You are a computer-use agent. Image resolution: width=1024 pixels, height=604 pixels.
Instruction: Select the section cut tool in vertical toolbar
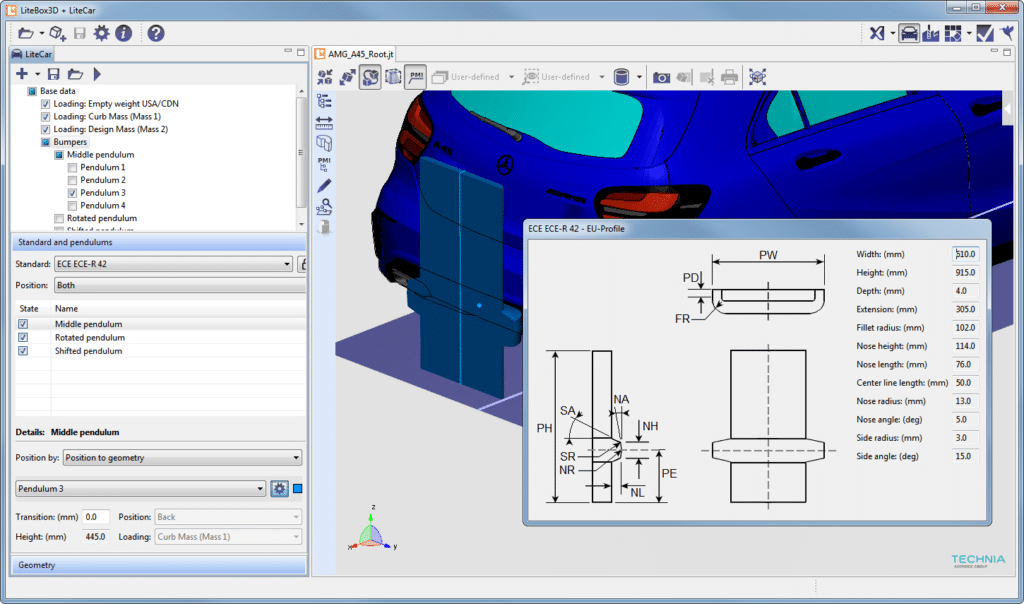coord(324,142)
